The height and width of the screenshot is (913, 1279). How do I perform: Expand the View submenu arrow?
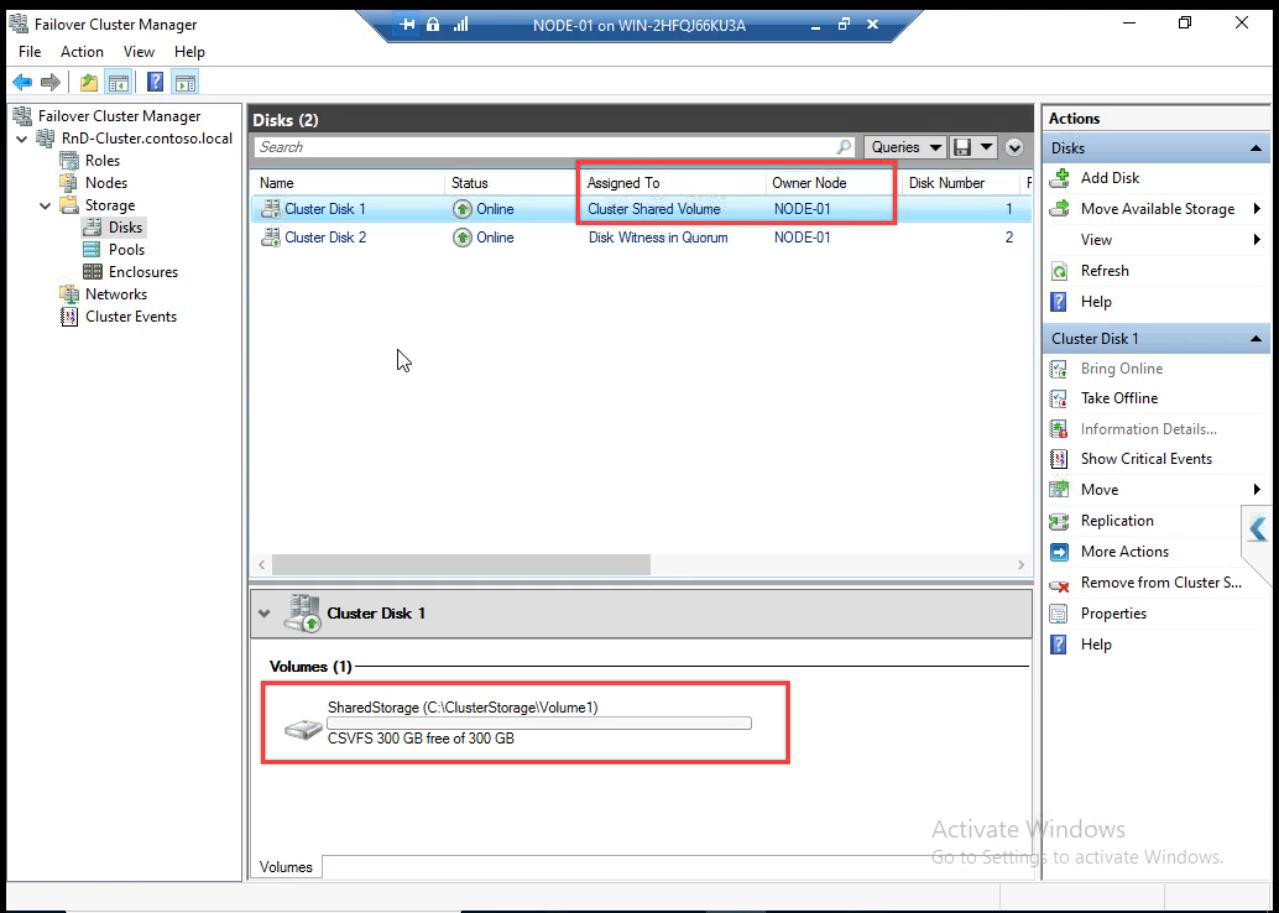point(1257,240)
